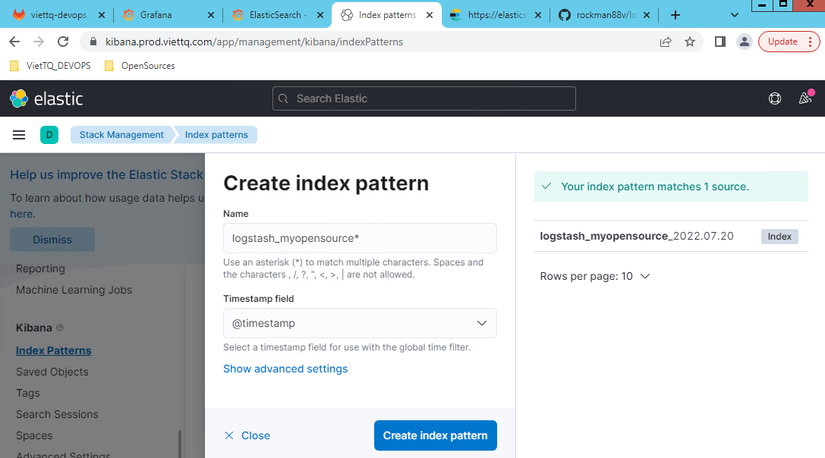825x458 pixels.
Task: Click the share page icon
Action: [x=665, y=42]
